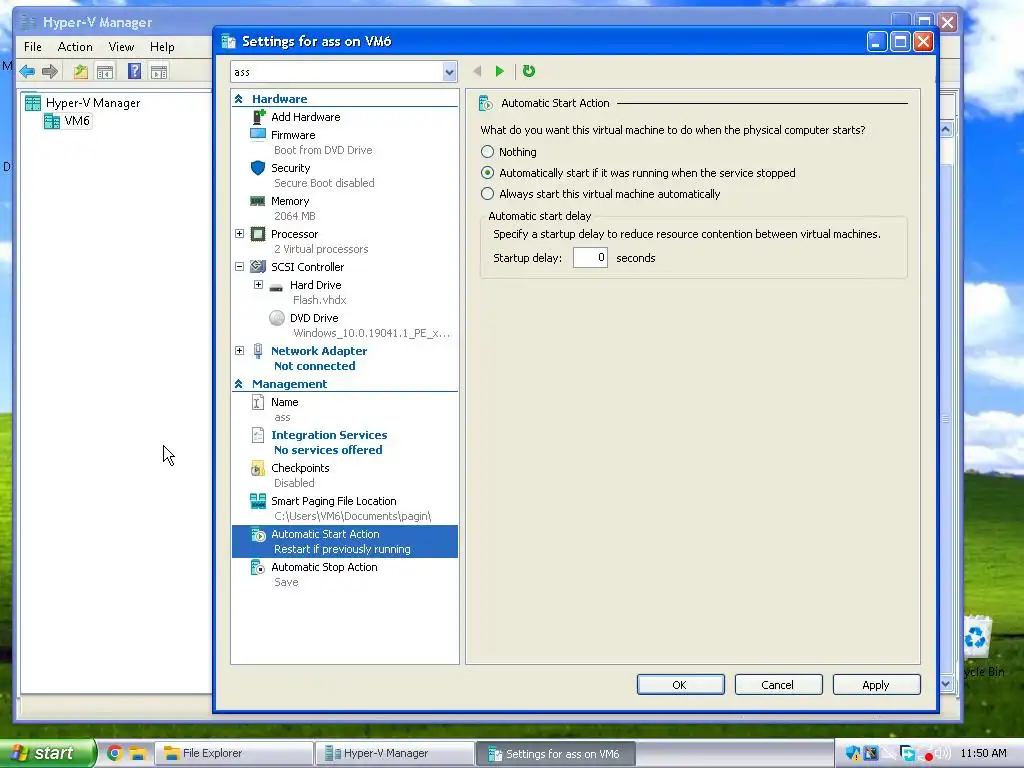
Task: Click the Security shield icon
Action: click(258, 168)
